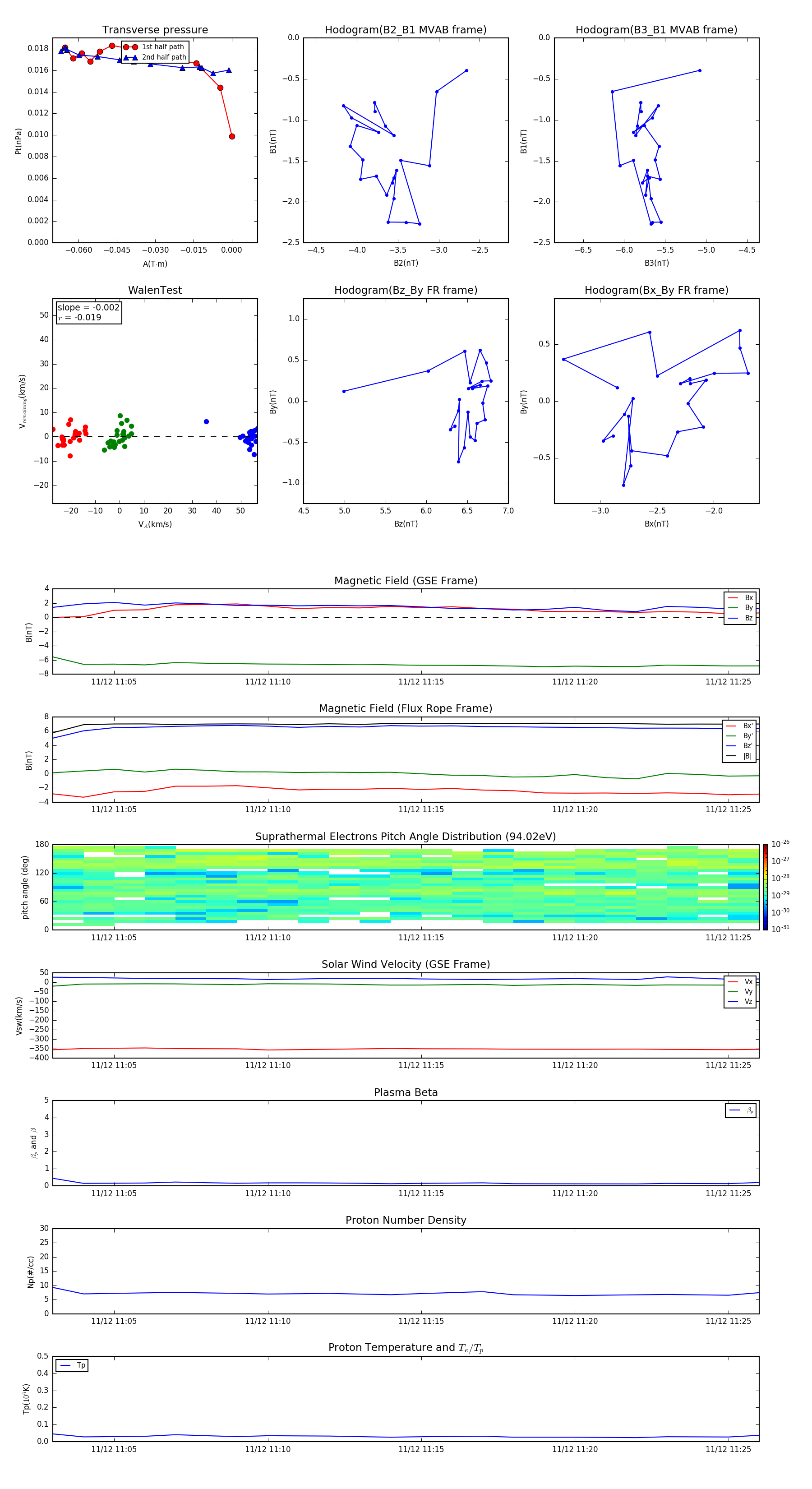Click the beta_p legend entry in Plasma Beta
Screen dimensions: 812x1489
[x=741, y=1110]
